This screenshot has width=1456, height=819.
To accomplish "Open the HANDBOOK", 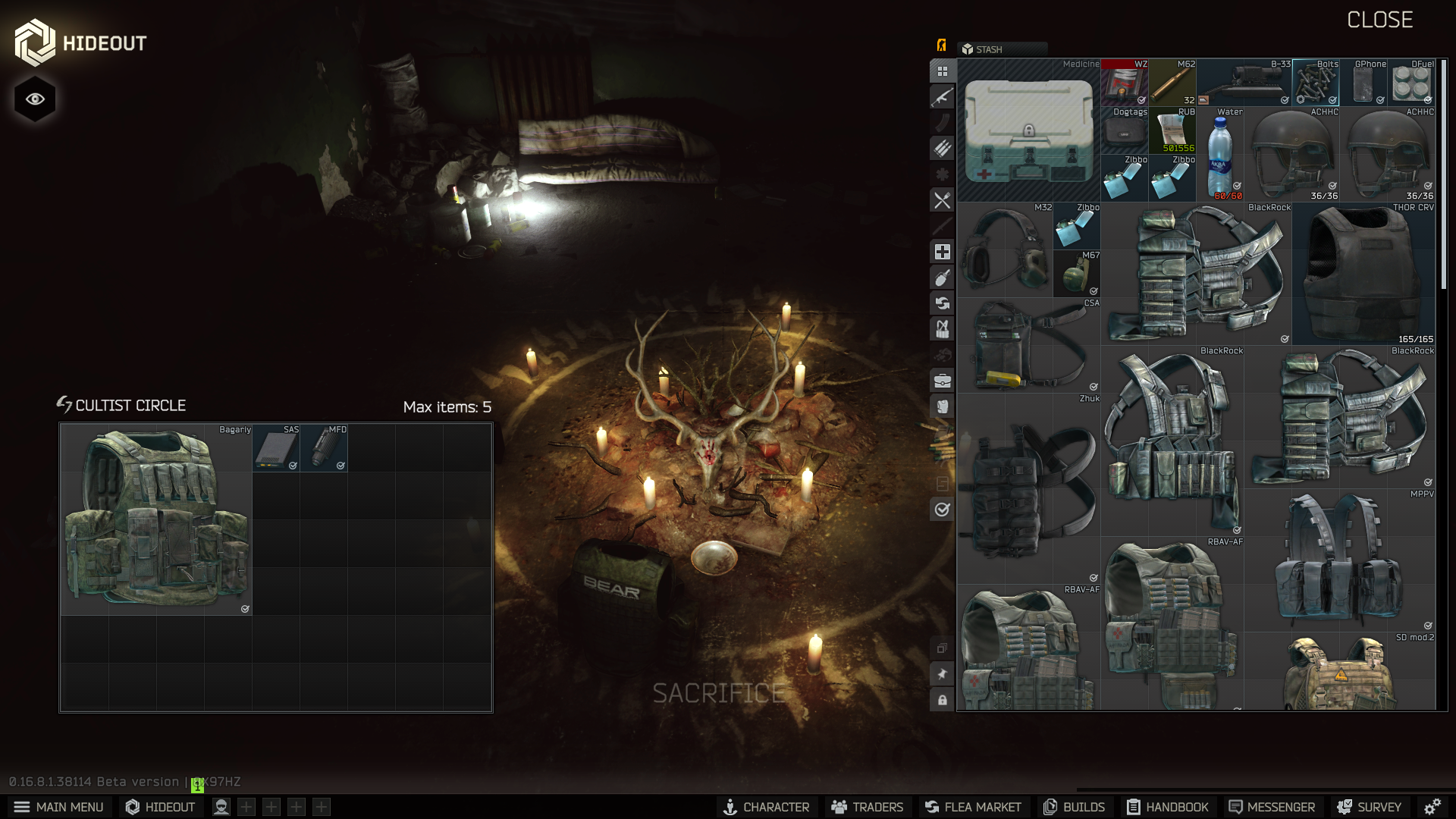I will tap(1168, 807).
